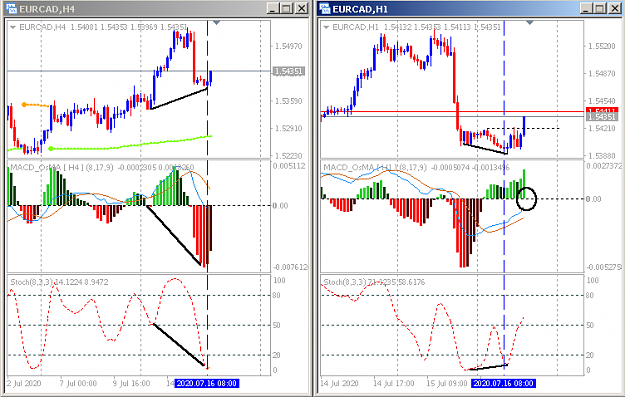Click the 0.0027372 MACD scale value in H1
Viewport: 625px width, 397px height.
(x=603, y=166)
